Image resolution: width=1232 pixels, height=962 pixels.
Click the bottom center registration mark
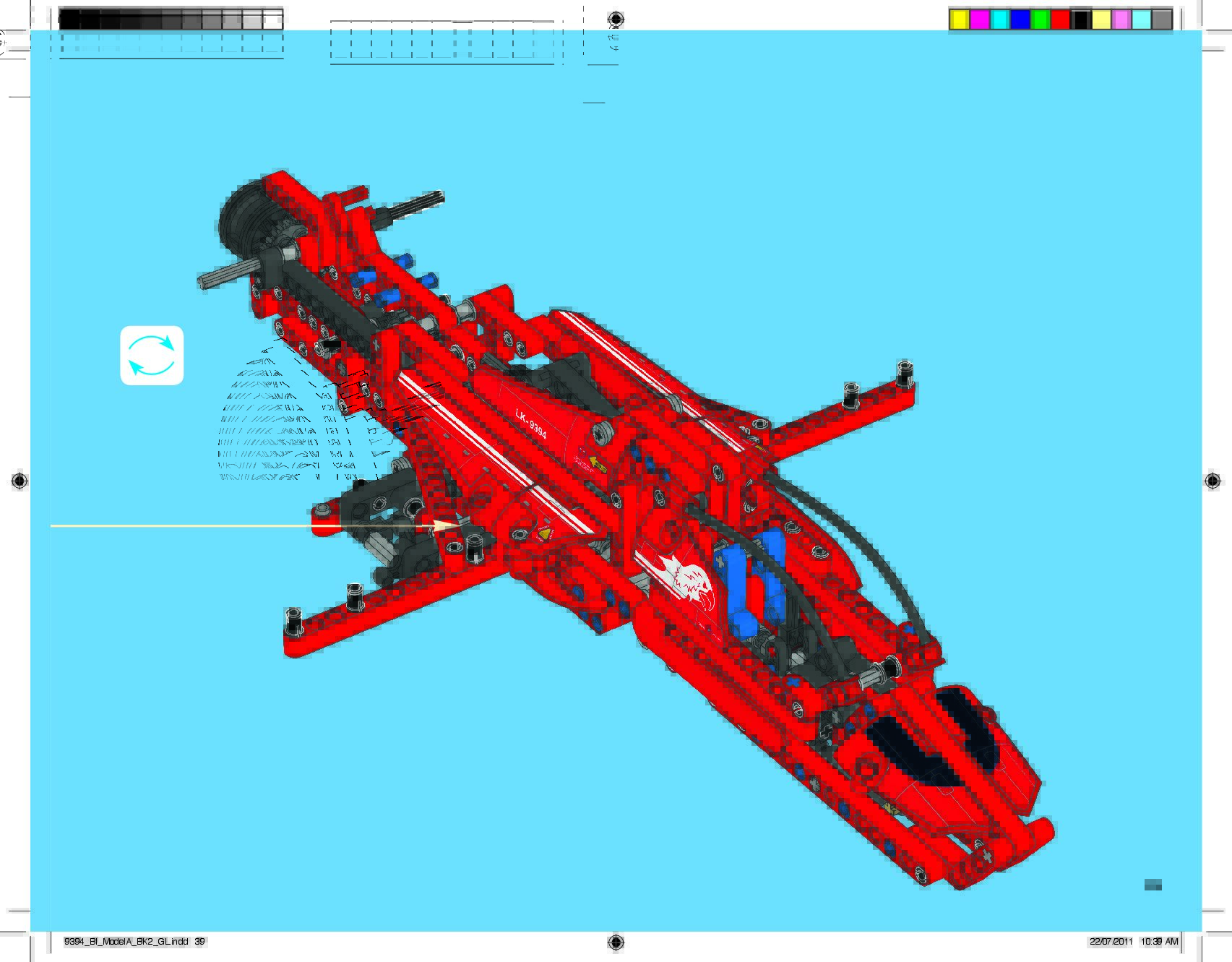(616, 942)
